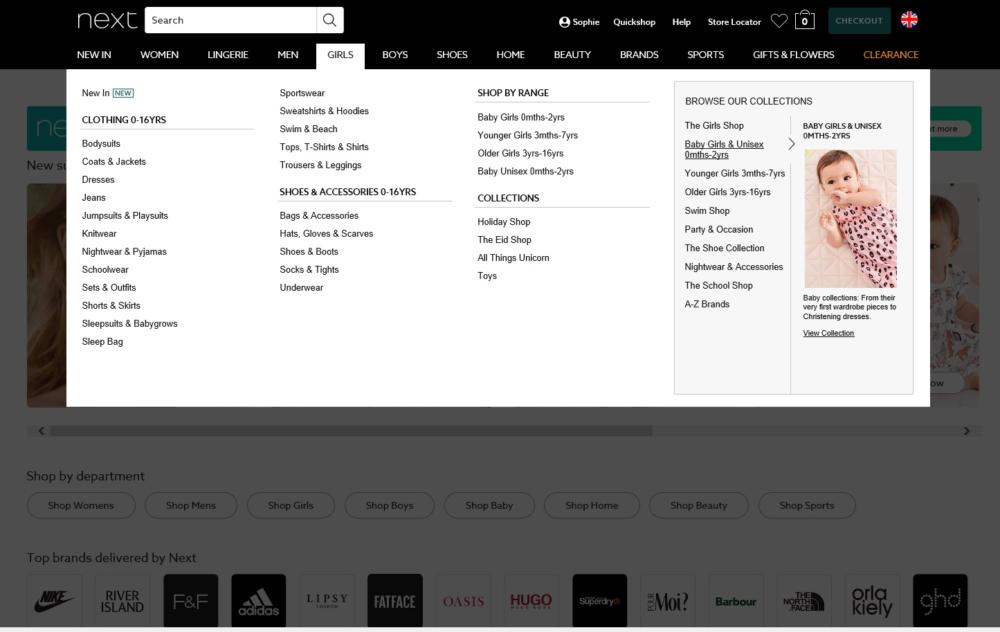This screenshot has height=632, width=1000.
Task: Click the search magnifying glass icon
Action: tap(329, 20)
